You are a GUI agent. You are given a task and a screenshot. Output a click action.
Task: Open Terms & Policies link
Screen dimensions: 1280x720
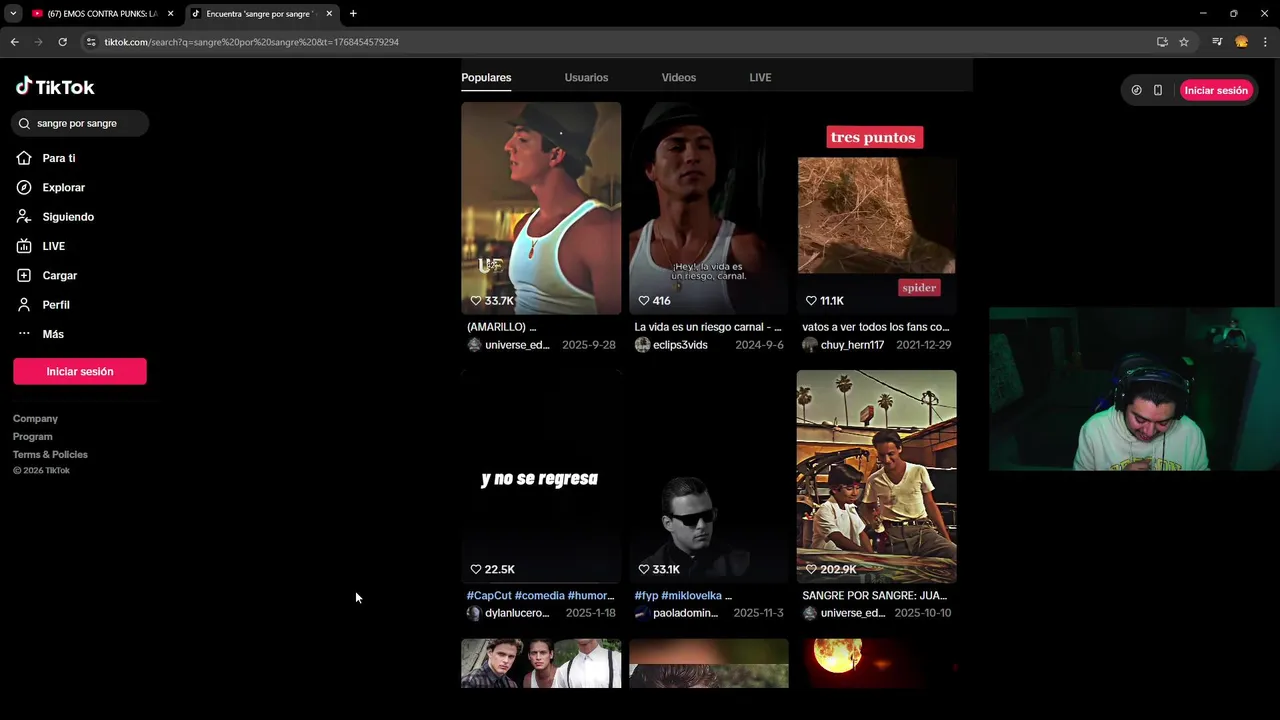[x=50, y=454]
